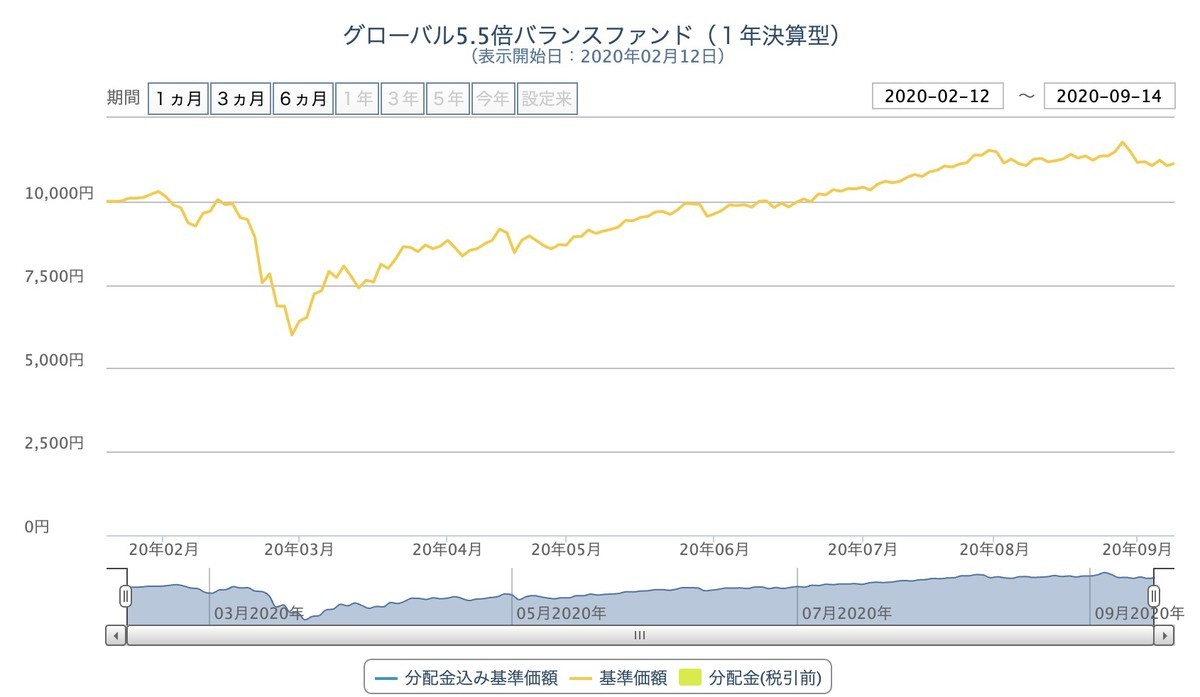Click the scrollbar center grip handle
Screen dimensions: 1200x697
pos(639,636)
